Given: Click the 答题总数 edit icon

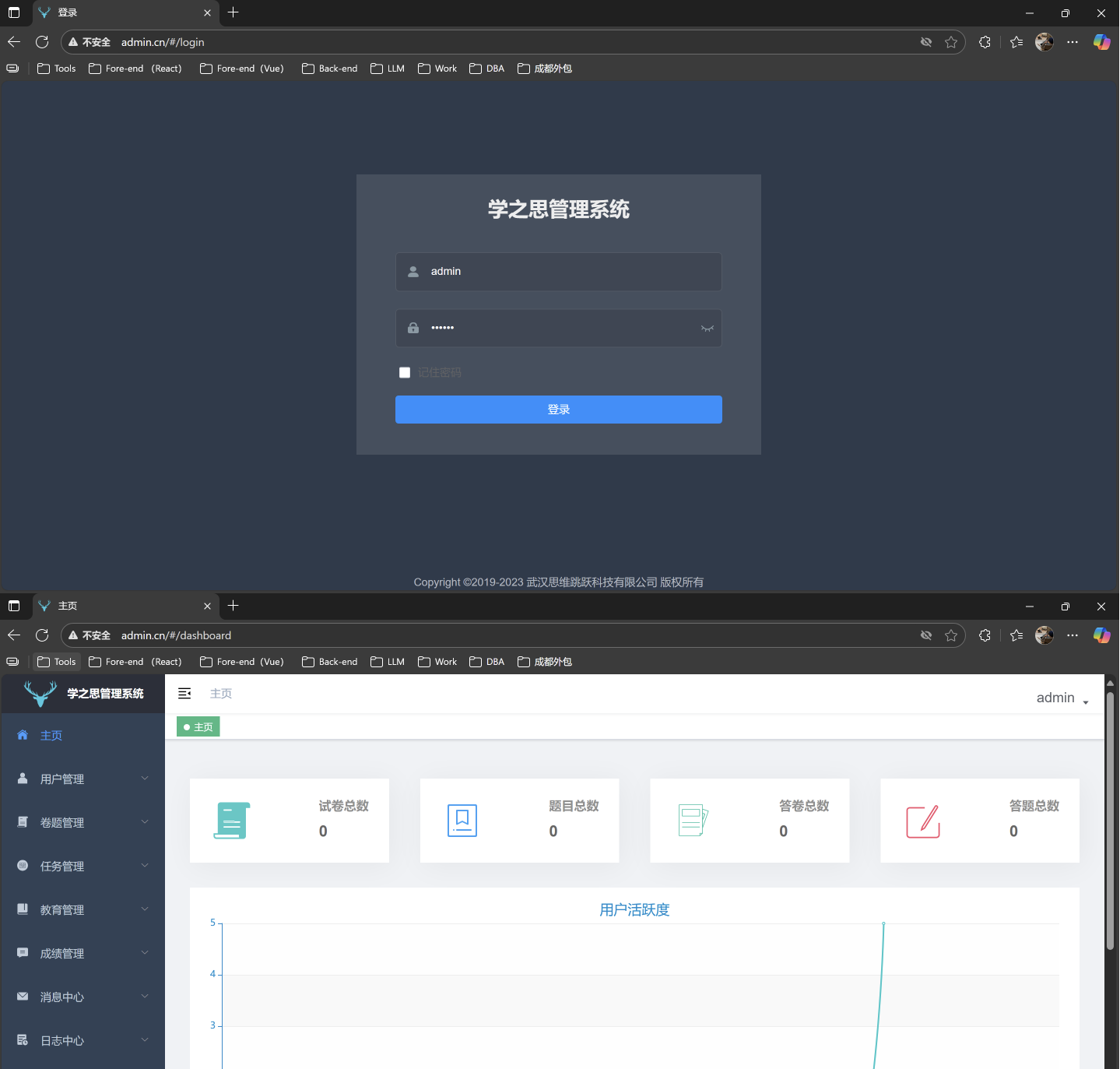Looking at the screenshot, I should coord(923,821).
